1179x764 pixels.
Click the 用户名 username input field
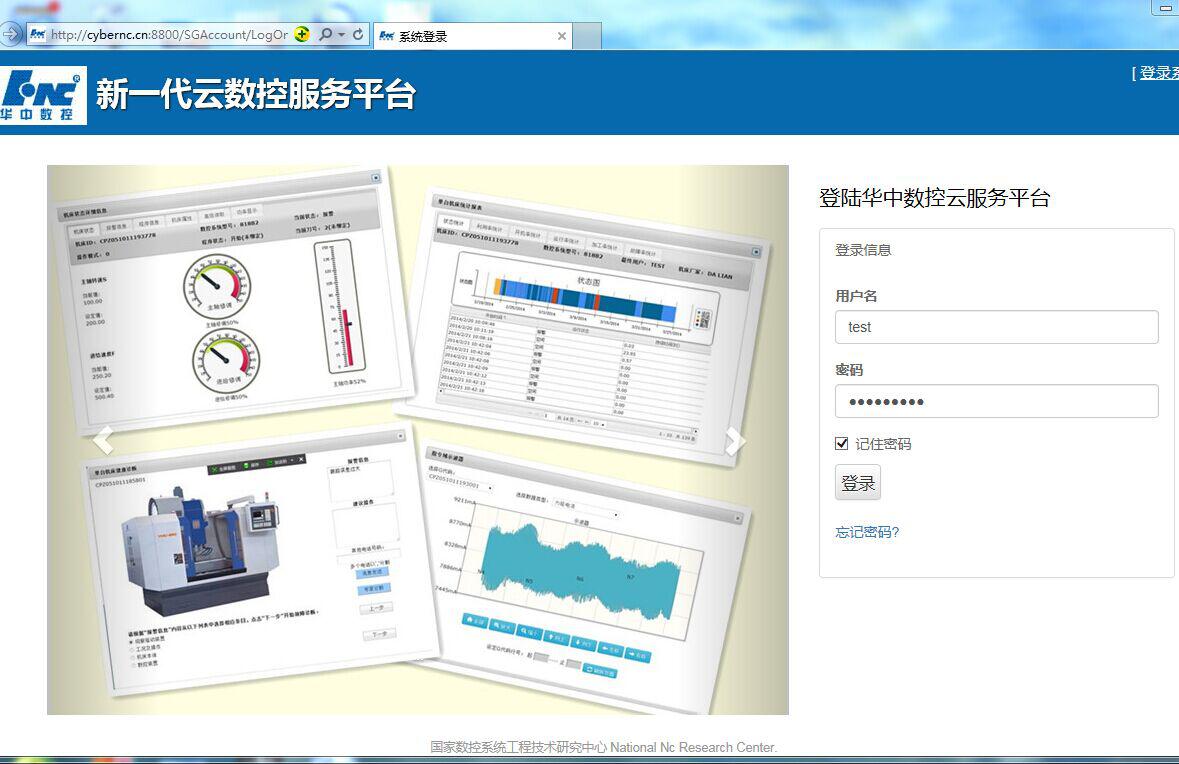[996, 327]
